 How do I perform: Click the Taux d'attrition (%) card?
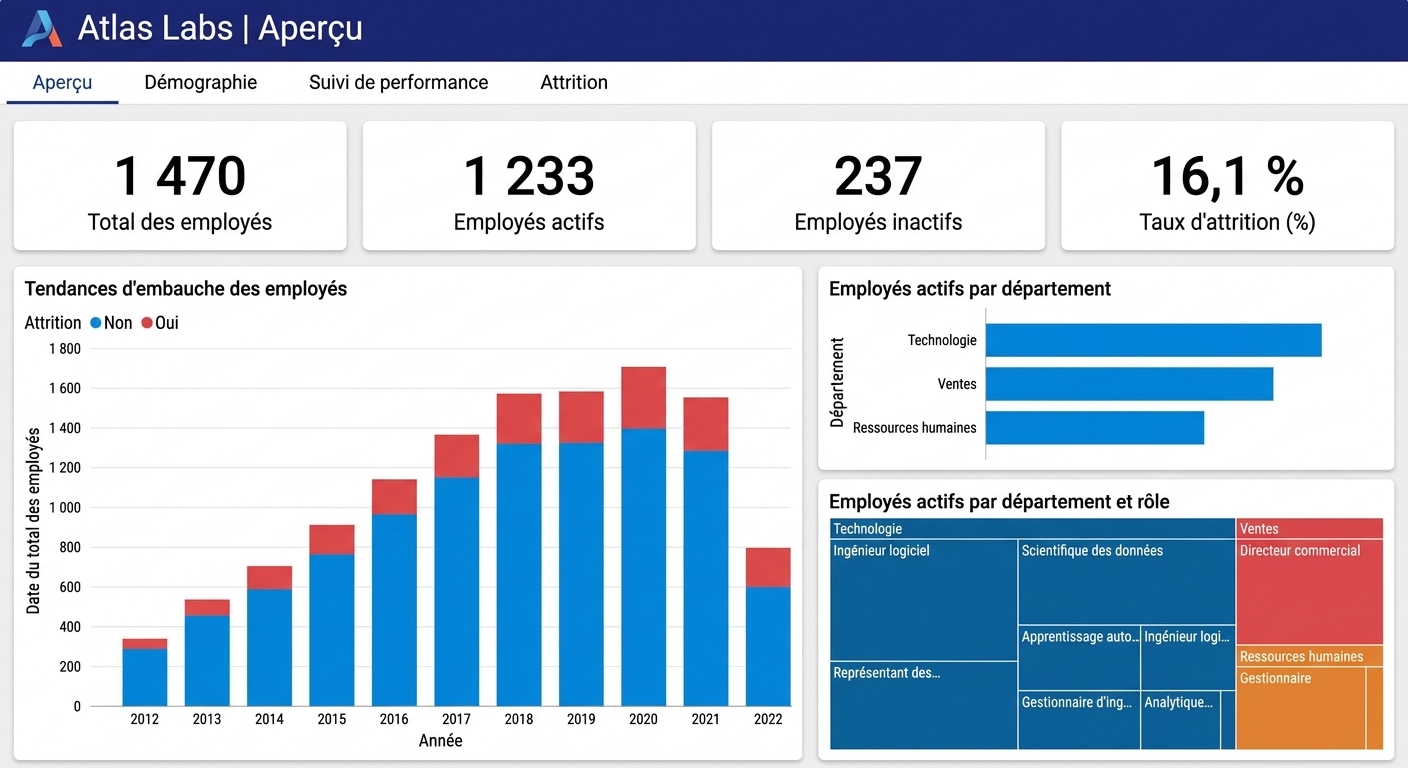pos(1227,186)
